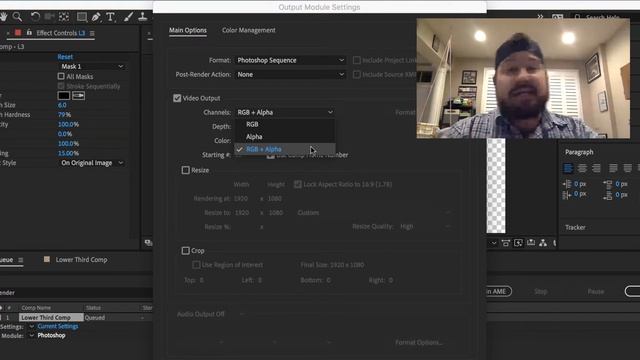The image size is (640, 360).
Task: Toggle the Video Output checkbox
Action: coord(177,98)
